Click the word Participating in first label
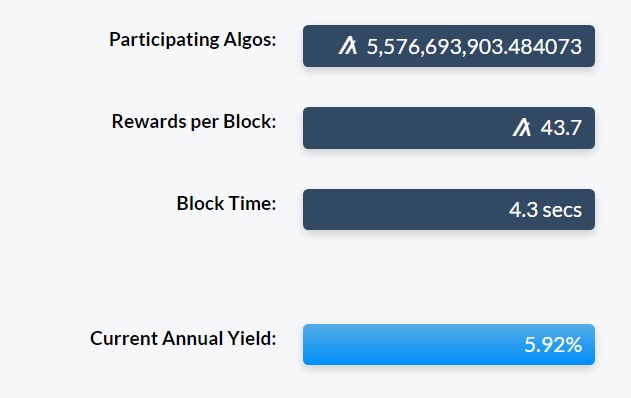This screenshot has height=398, width=631. [x=164, y=40]
